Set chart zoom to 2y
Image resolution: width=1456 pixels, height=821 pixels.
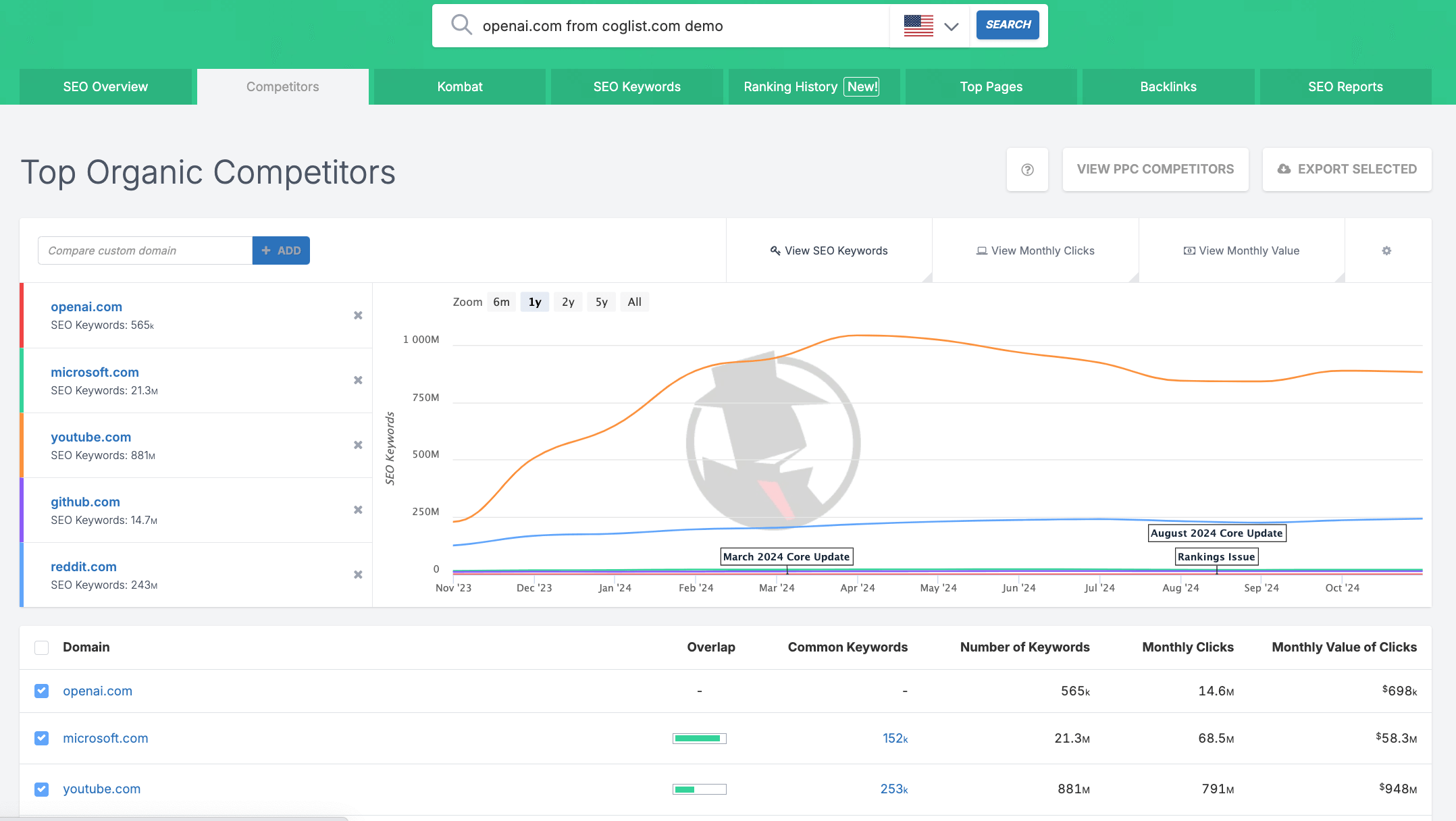[x=568, y=302]
